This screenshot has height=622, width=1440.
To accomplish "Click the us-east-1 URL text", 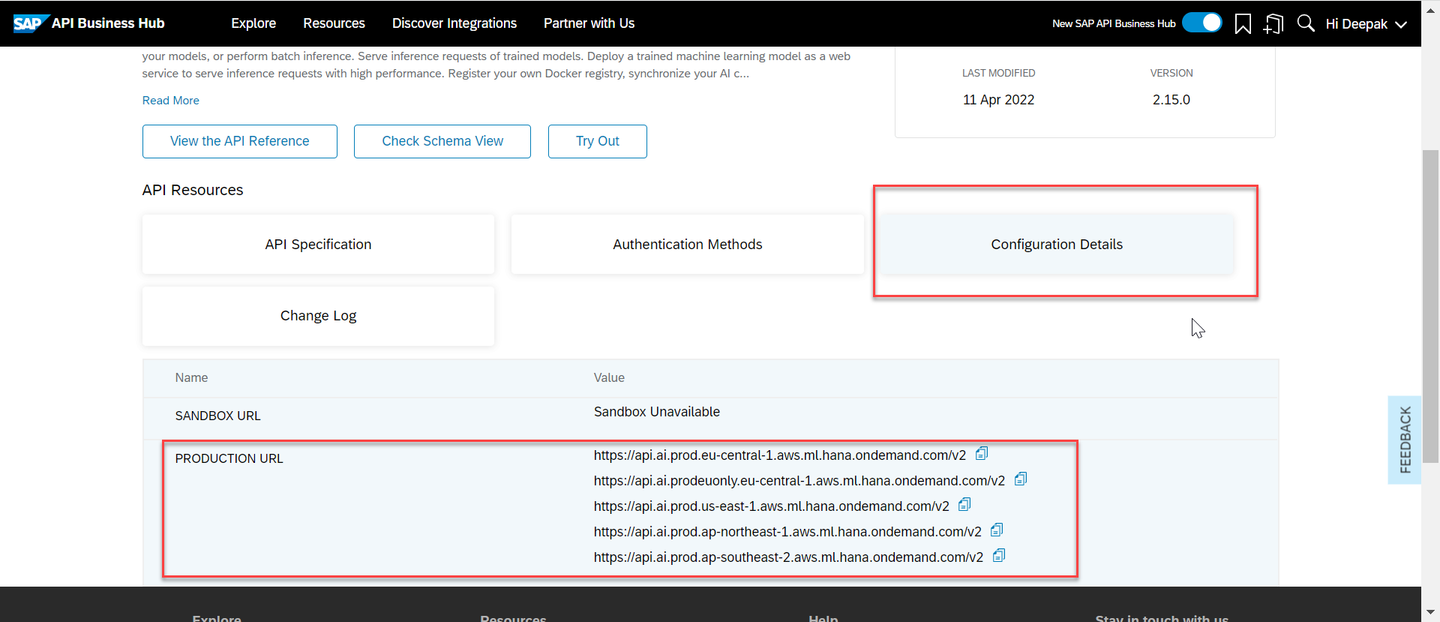I will (x=772, y=506).
